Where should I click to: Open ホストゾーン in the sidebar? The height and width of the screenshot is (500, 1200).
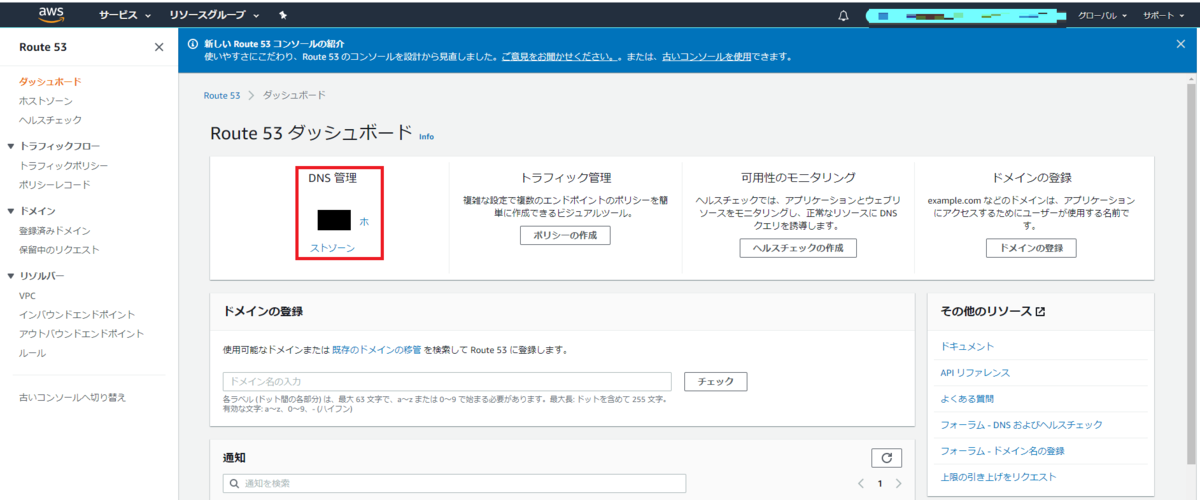tap(46, 101)
